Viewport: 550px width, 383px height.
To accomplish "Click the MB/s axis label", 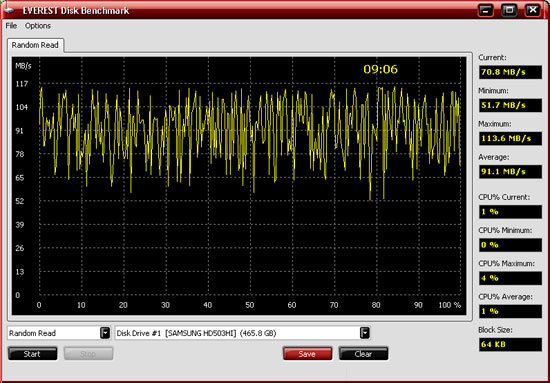I will point(23,66).
